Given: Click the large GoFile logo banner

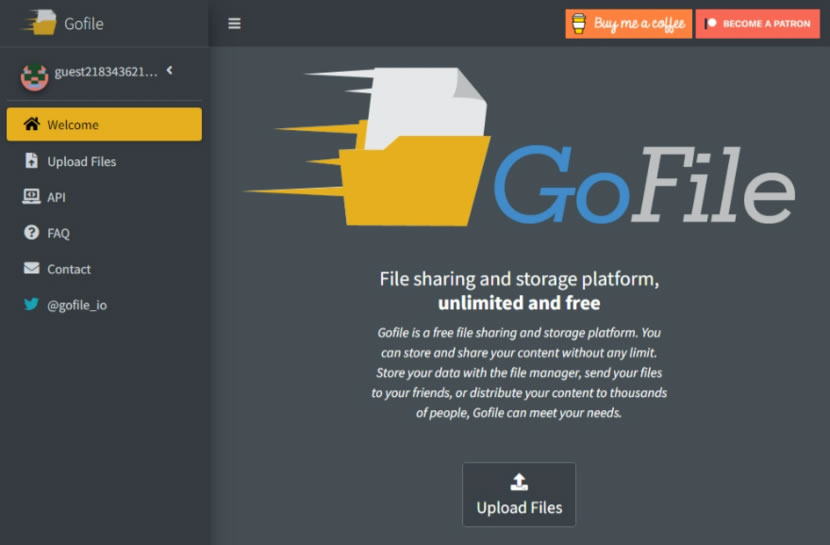Looking at the screenshot, I should coord(520,148).
